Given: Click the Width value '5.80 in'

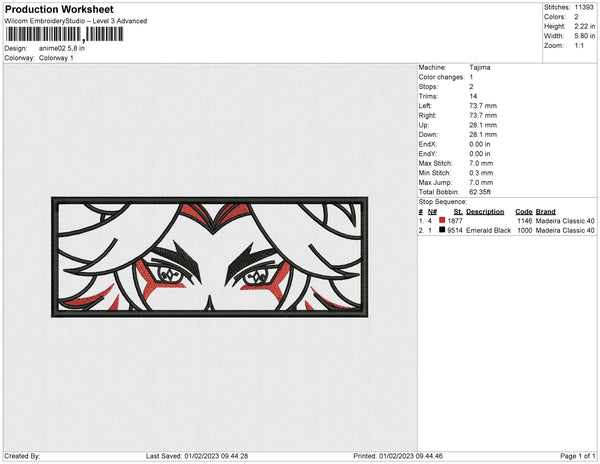Looking at the screenshot, I should click(584, 36).
